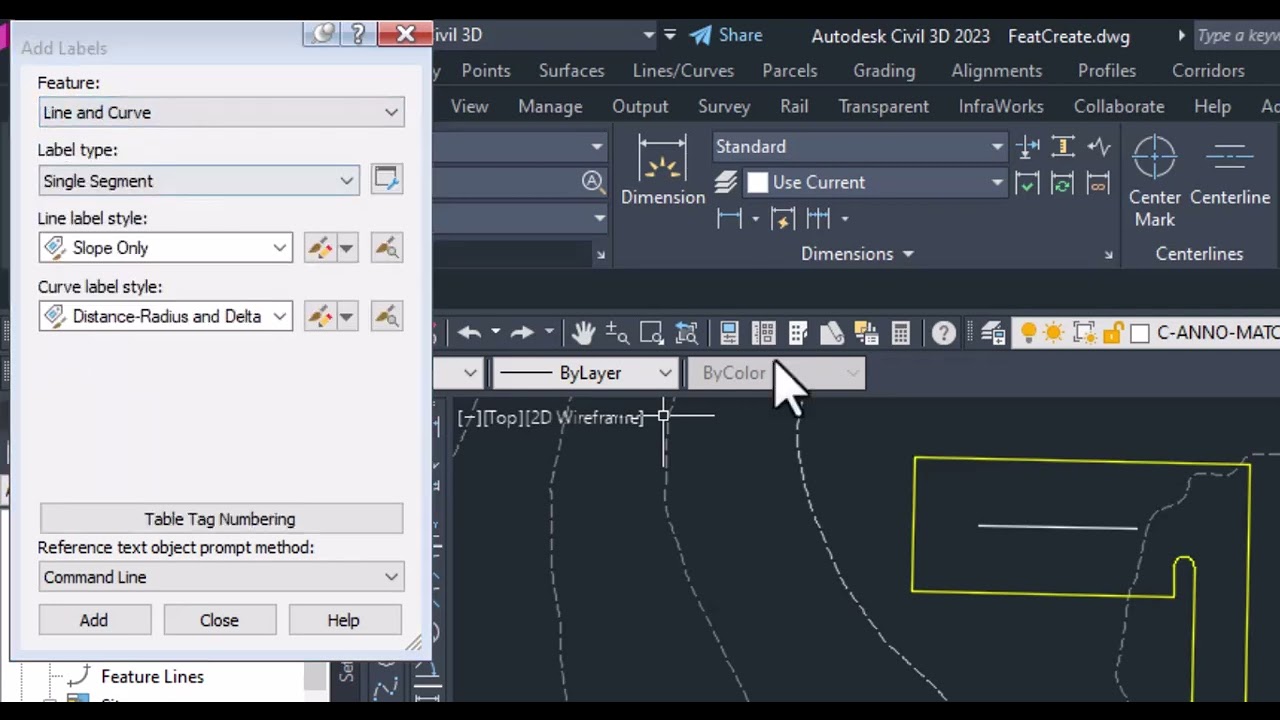Click Help in the Add Labels dialog
Image resolution: width=1280 pixels, height=720 pixels.
click(344, 620)
